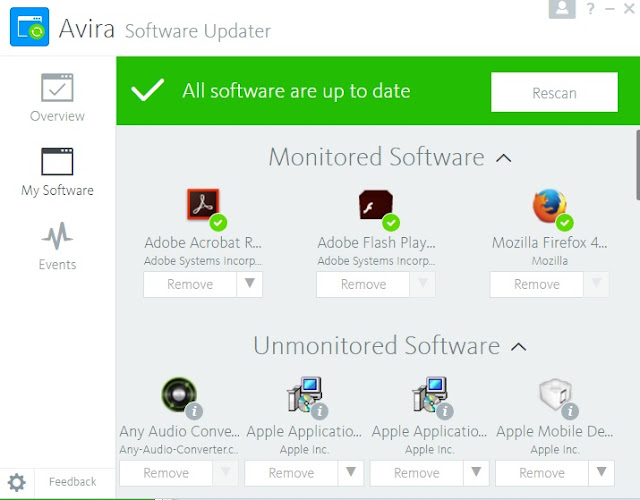This screenshot has width=640, height=500.
Task: Click the Feedback link
Action: pyautogui.click(x=73, y=482)
